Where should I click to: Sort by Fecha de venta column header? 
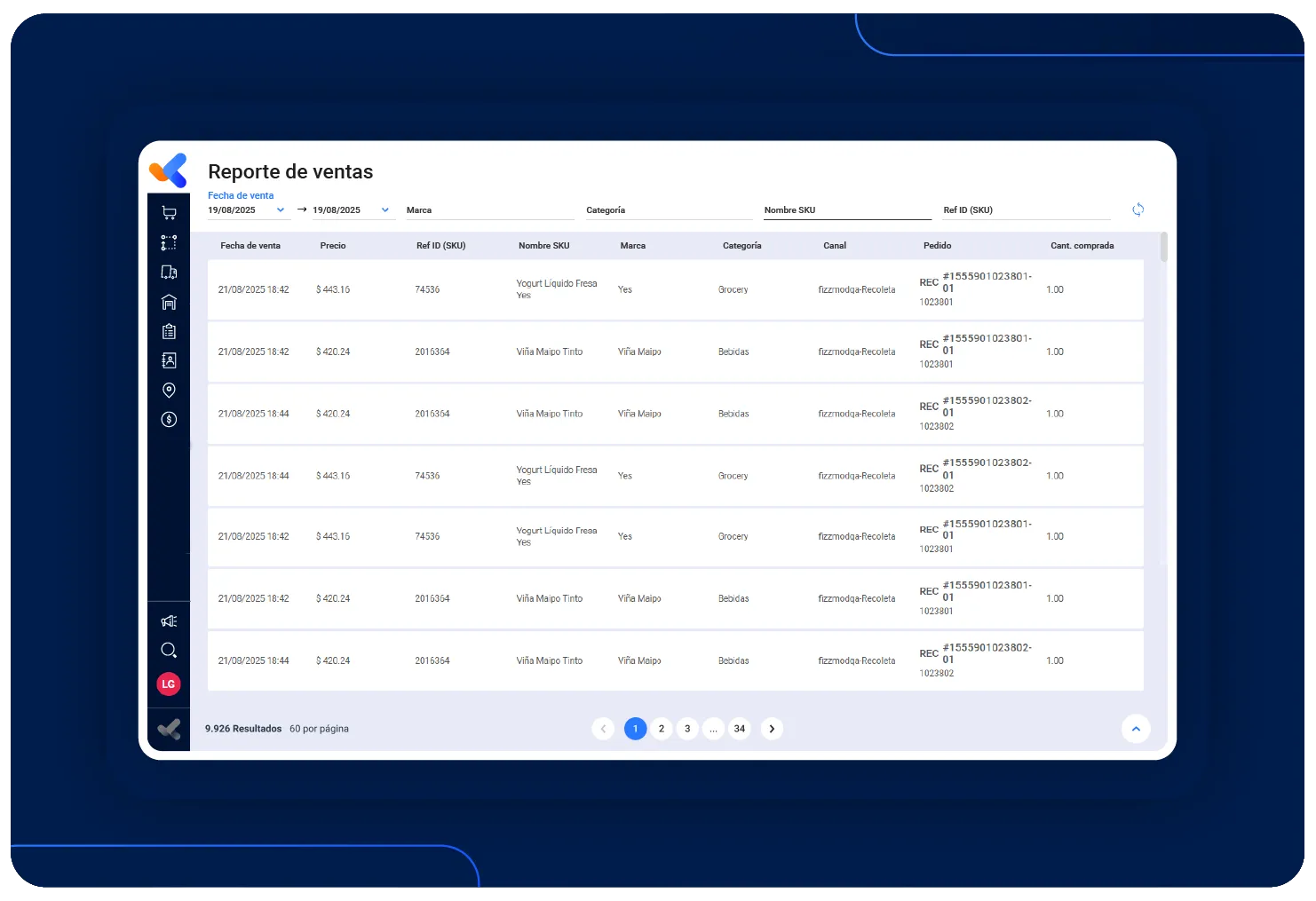[x=250, y=246]
